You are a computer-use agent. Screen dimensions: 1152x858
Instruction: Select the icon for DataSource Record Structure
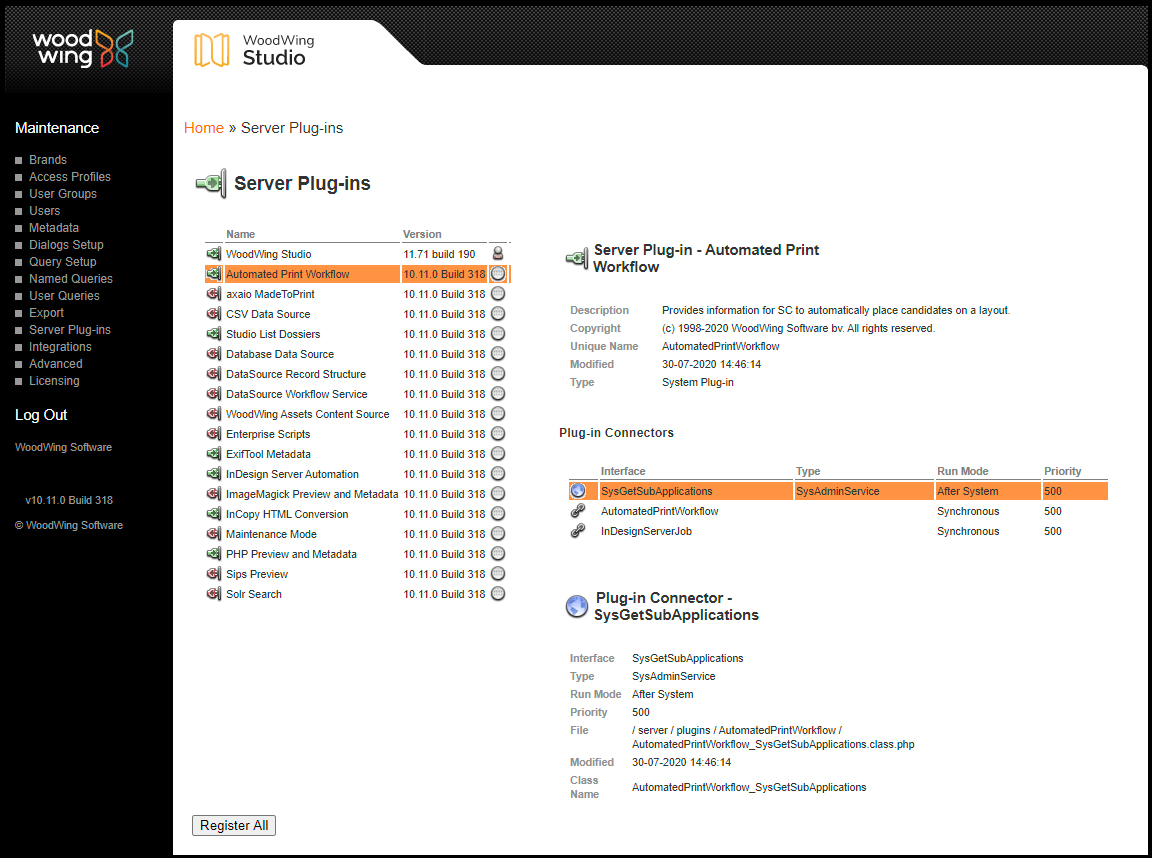coord(214,373)
